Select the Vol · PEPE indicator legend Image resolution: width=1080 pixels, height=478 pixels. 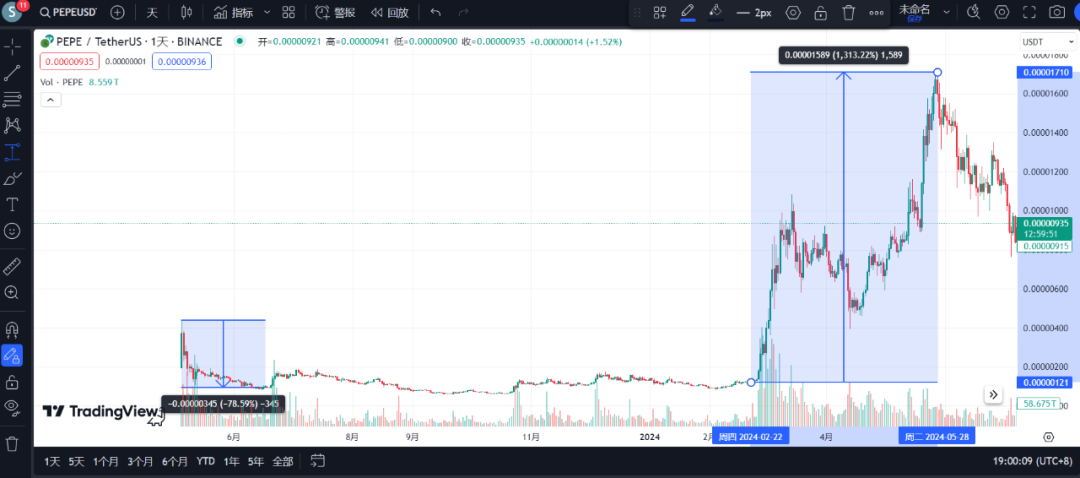point(61,82)
